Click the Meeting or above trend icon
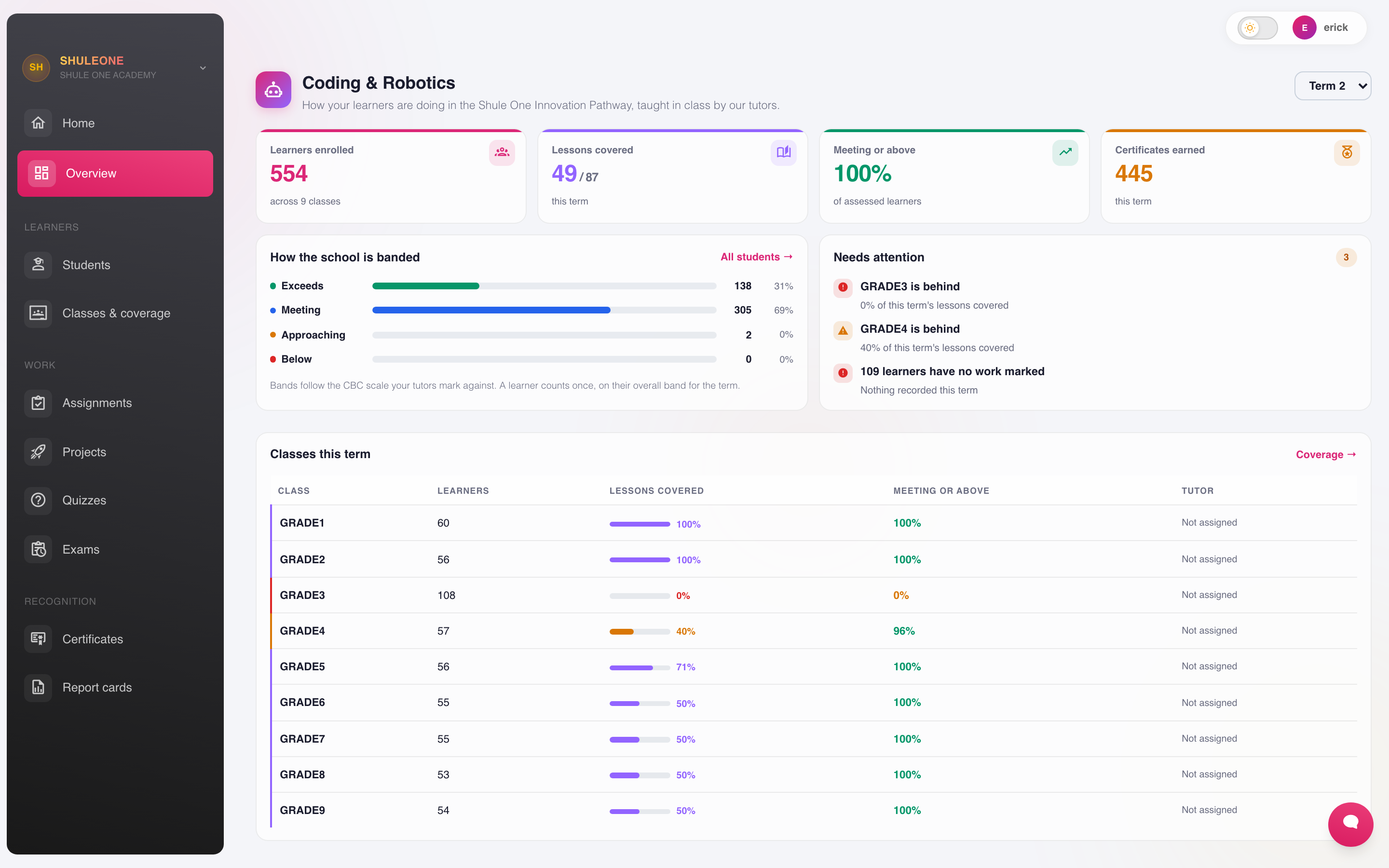The image size is (1389, 868). pyautogui.click(x=1065, y=153)
